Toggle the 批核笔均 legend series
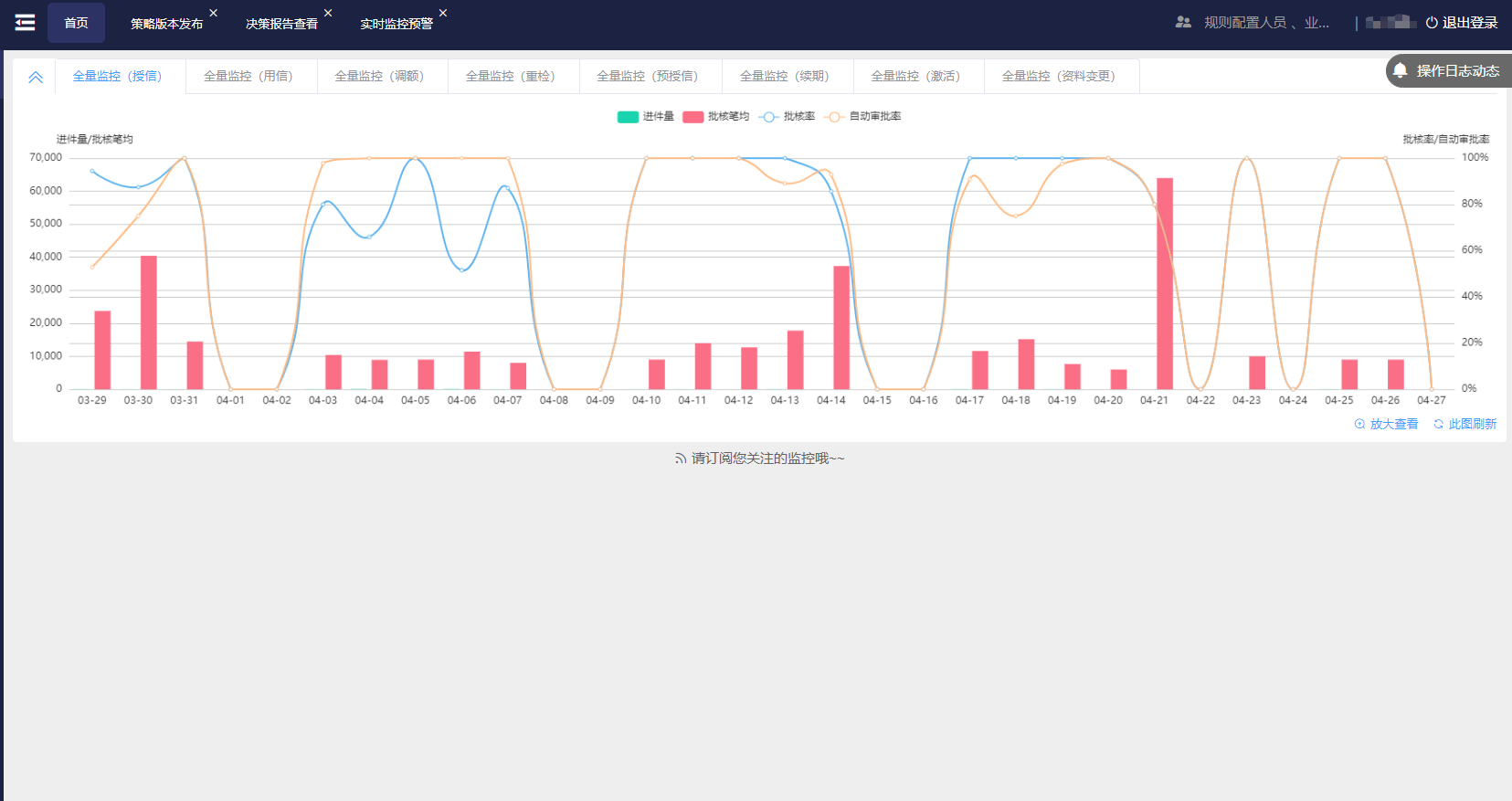Viewport: 1512px width, 801px height. point(716,116)
